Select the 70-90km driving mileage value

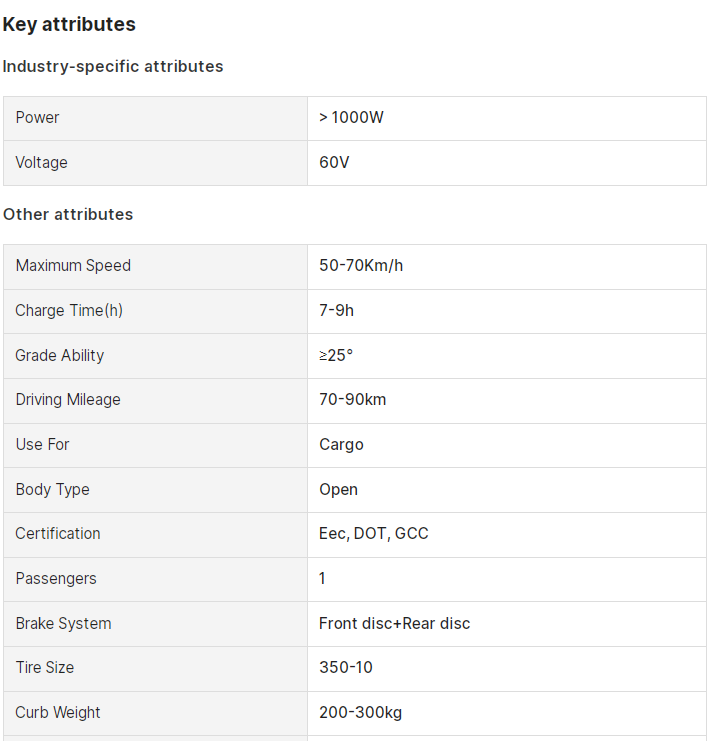pyautogui.click(x=353, y=400)
